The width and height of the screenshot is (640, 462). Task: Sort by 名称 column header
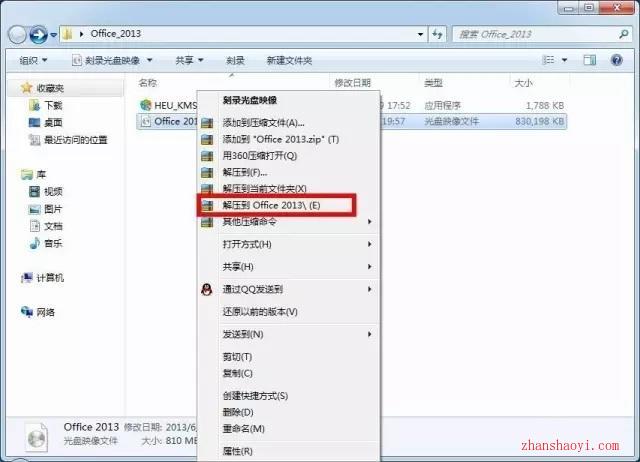(147, 83)
